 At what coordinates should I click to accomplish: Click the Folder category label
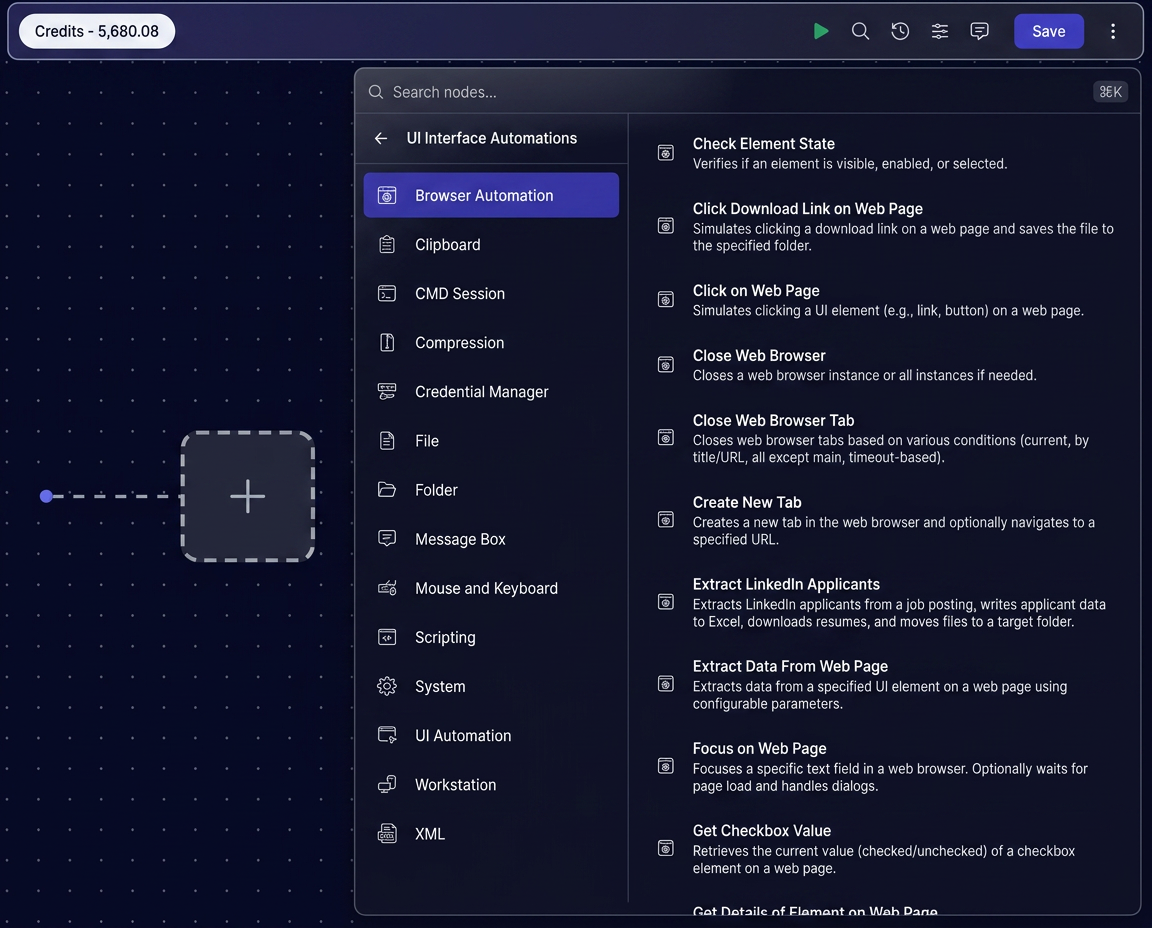[x=436, y=490]
